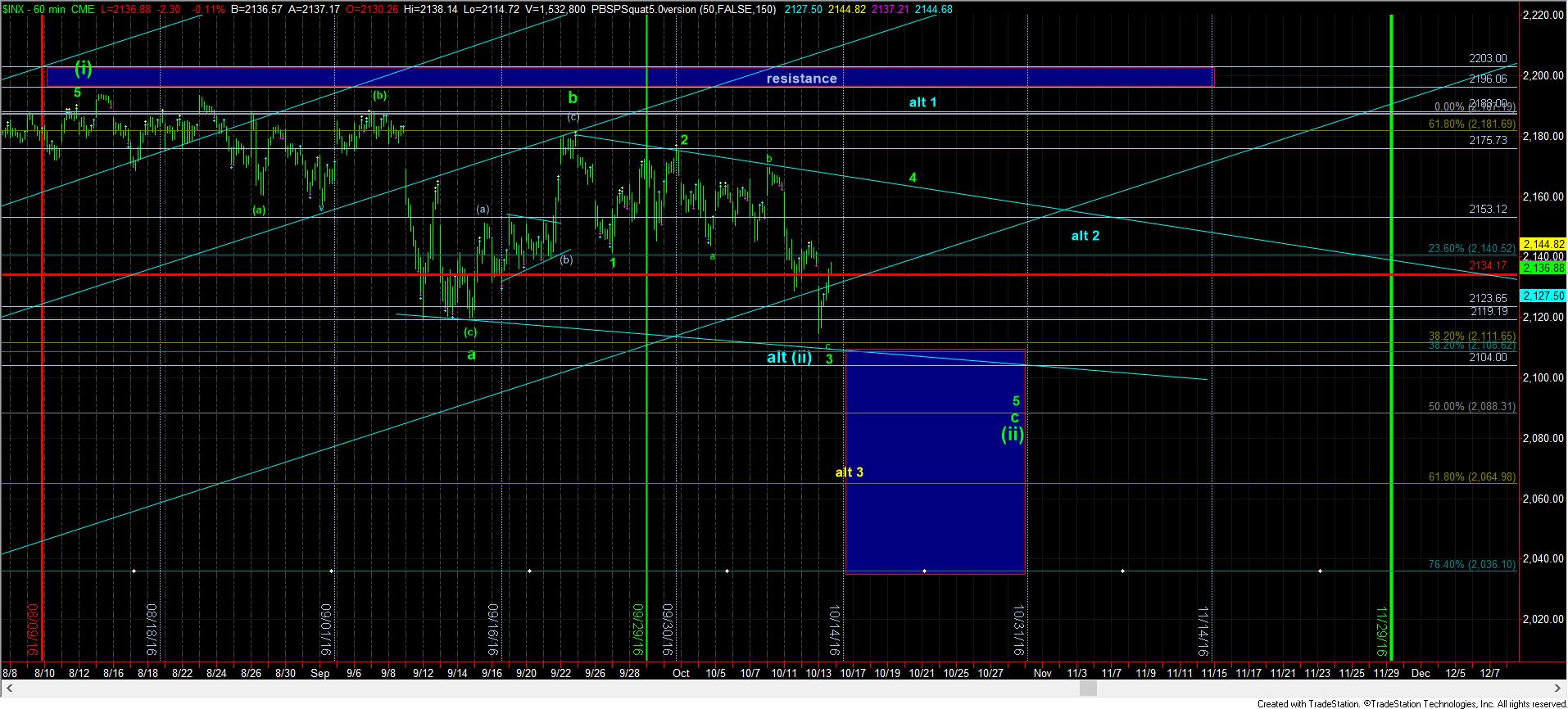Click the 2153.12 price level label
The height and width of the screenshot is (709, 1568).
coord(1488,210)
